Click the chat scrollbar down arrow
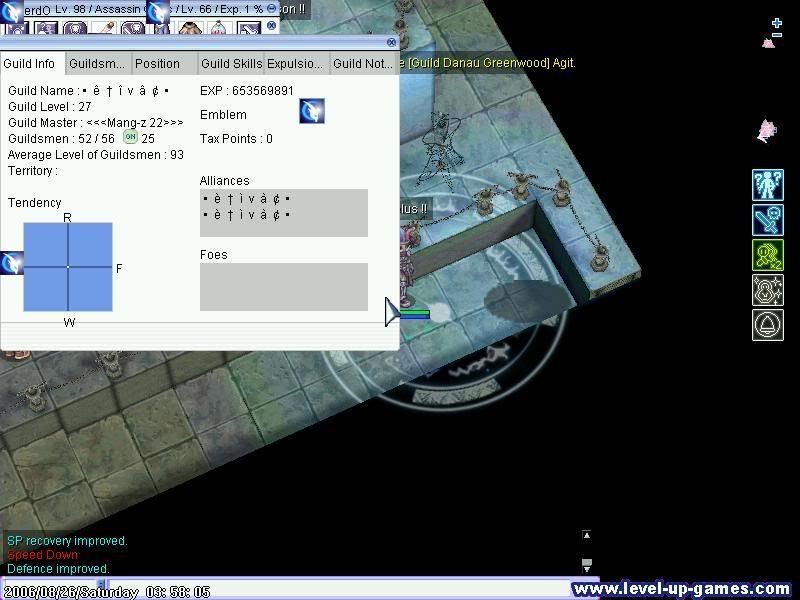 (x=588, y=571)
